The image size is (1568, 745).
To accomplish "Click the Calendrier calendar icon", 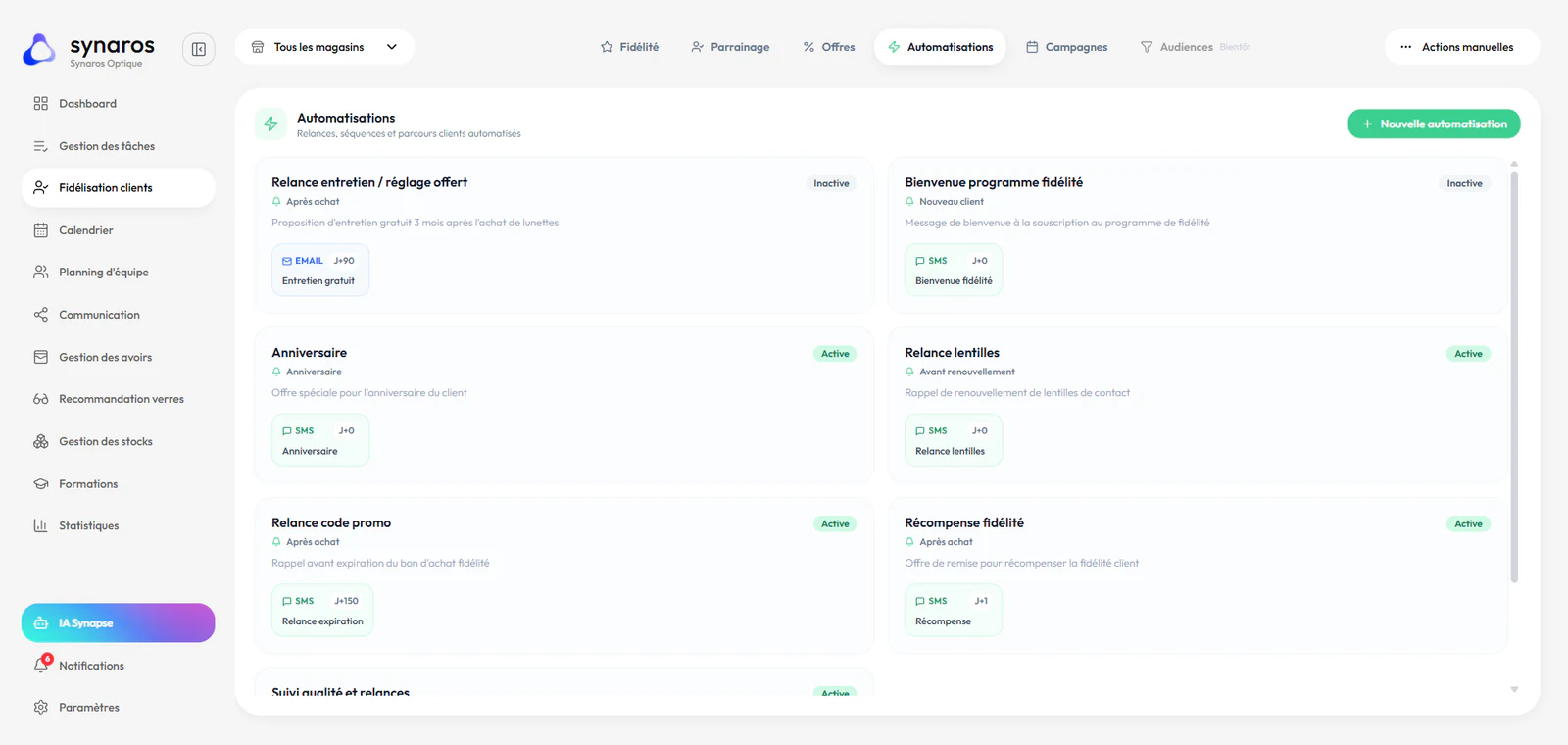I will click(41, 230).
